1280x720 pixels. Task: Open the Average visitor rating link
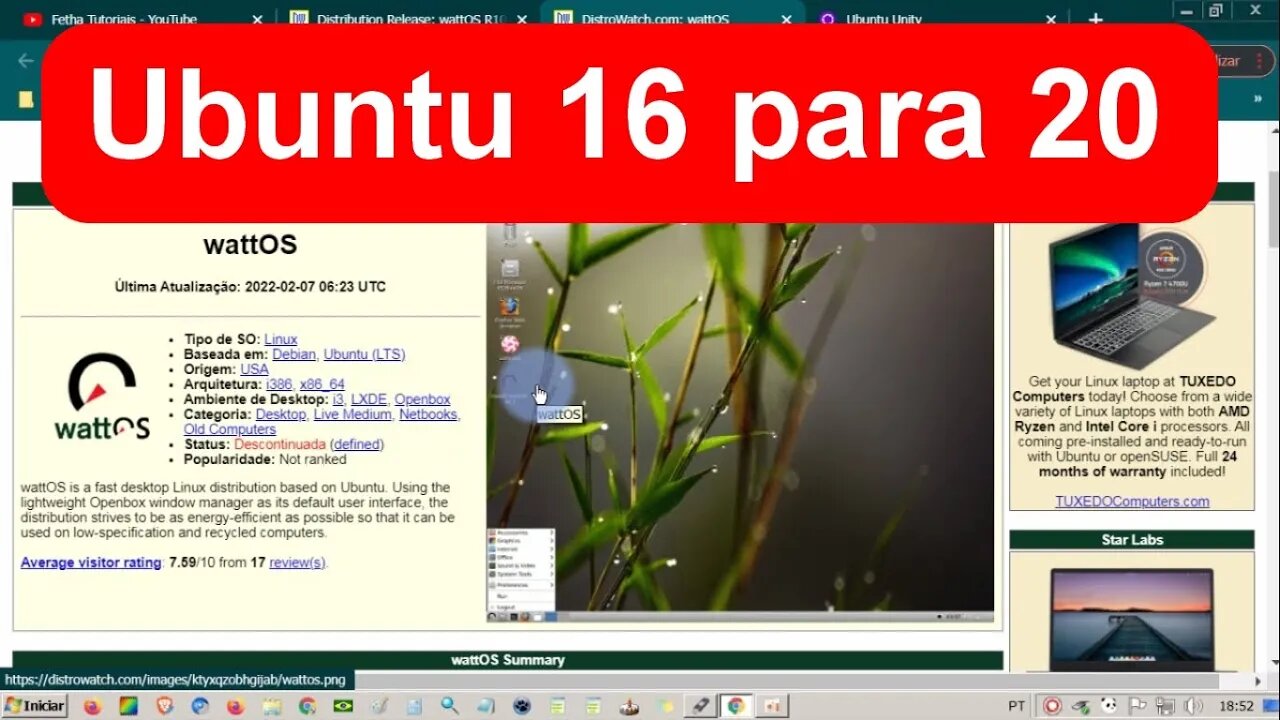point(91,562)
